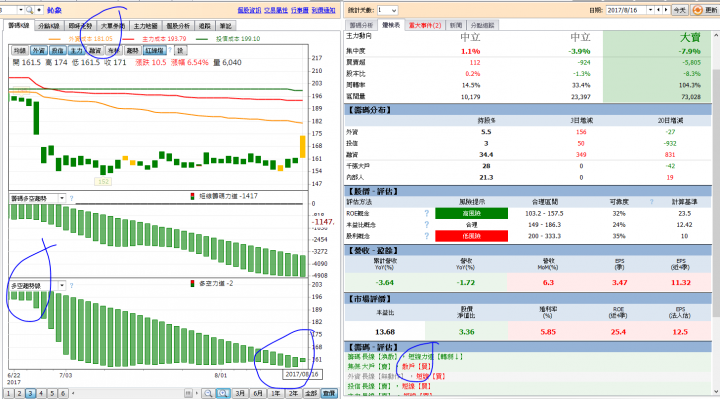Open the 日期 date picker dropdown arrow
This screenshot has width=720, height=399.
pyautogui.click(x=650, y=10)
